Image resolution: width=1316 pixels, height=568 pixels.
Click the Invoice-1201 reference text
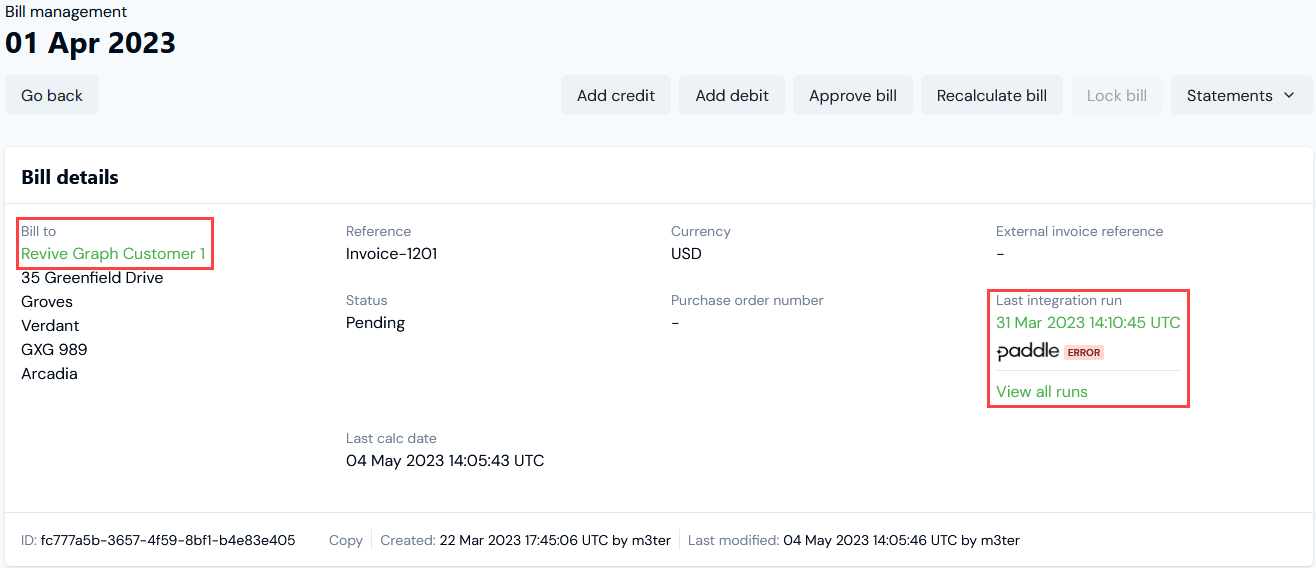392,253
